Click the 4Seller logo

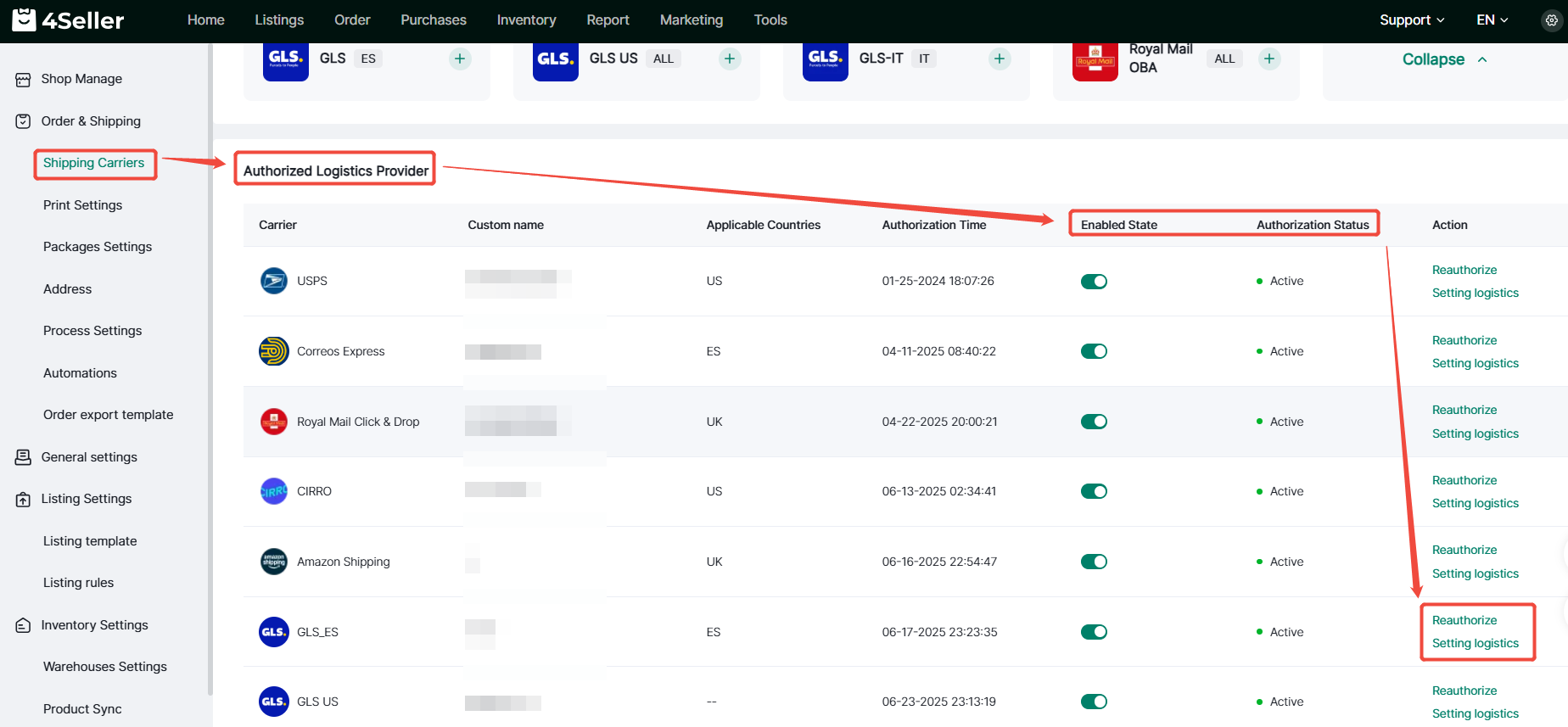tap(68, 20)
